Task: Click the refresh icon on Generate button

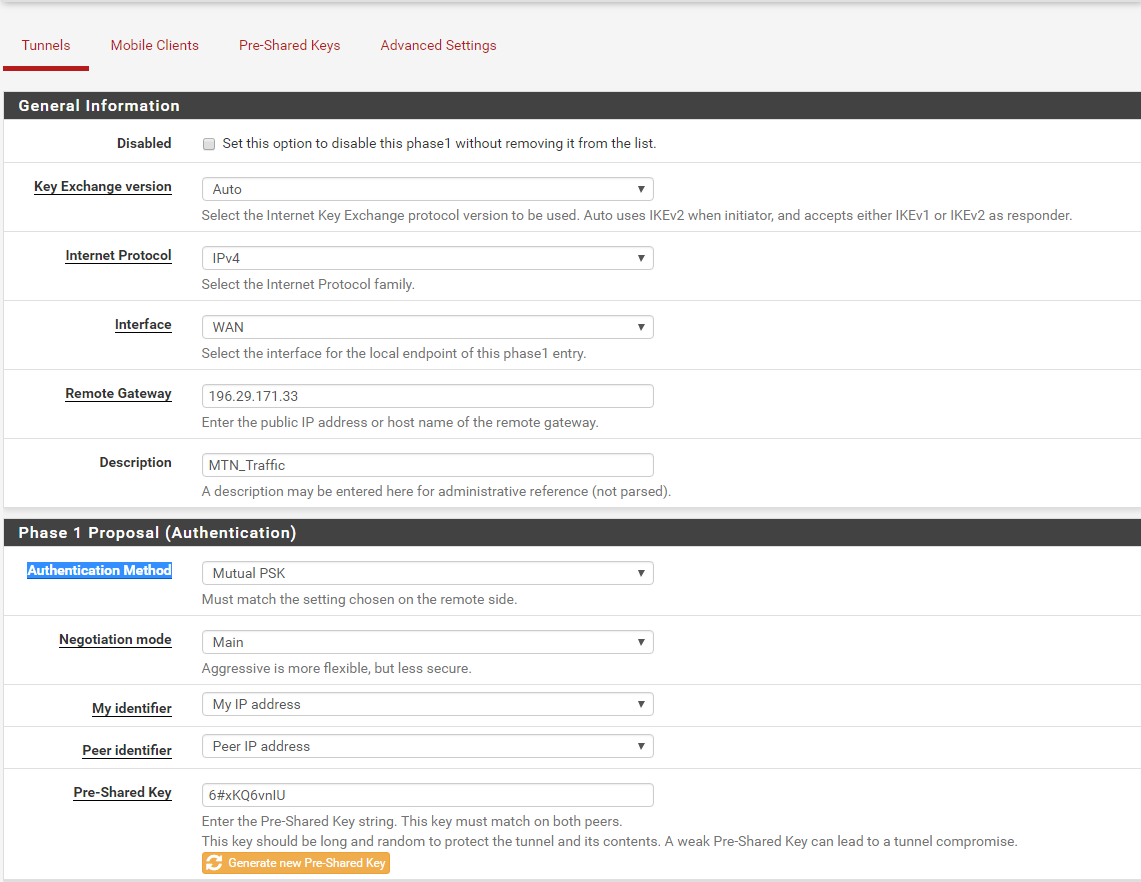Action: (x=214, y=863)
